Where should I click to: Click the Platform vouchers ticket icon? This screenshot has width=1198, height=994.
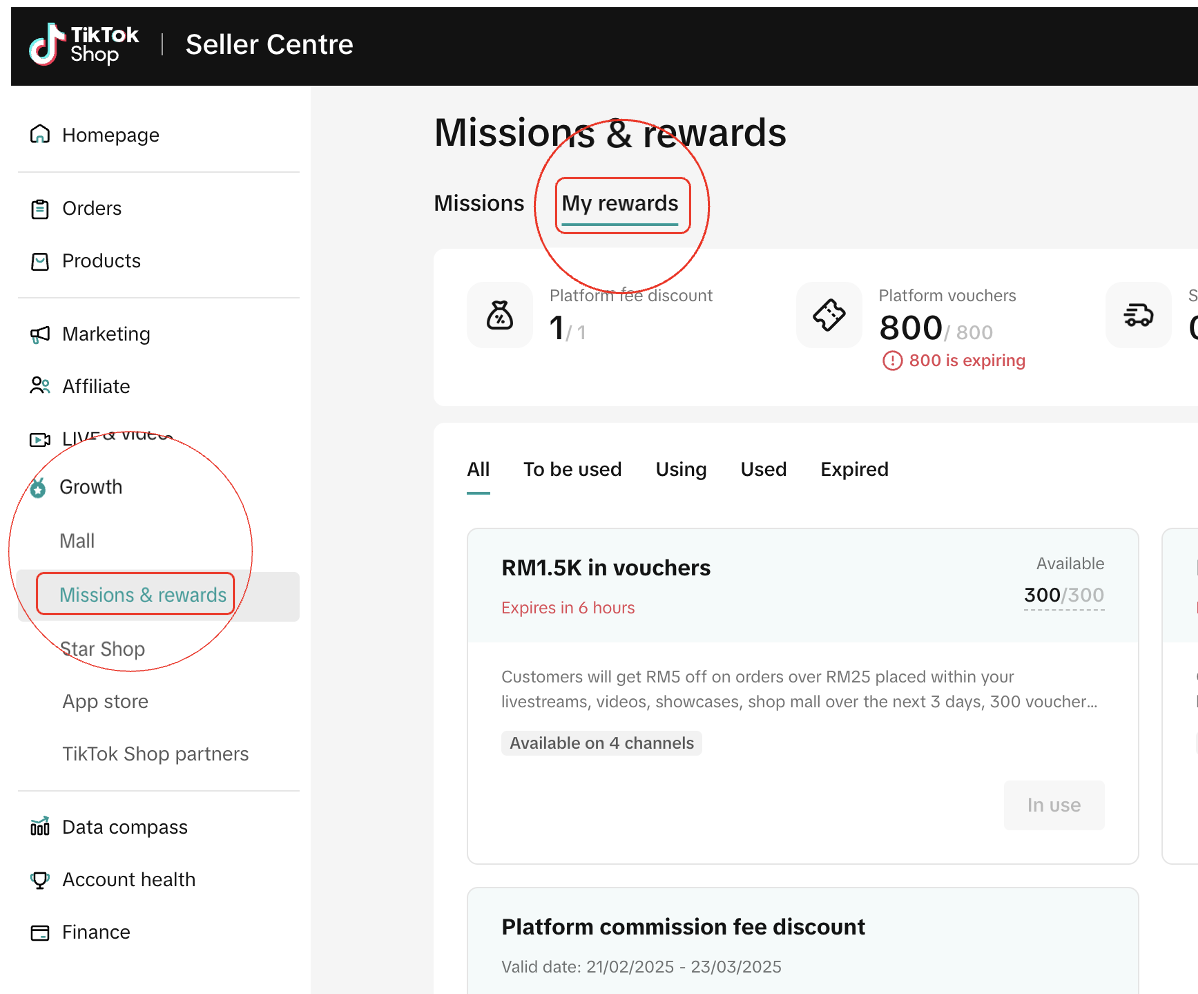(x=829, y=315)
